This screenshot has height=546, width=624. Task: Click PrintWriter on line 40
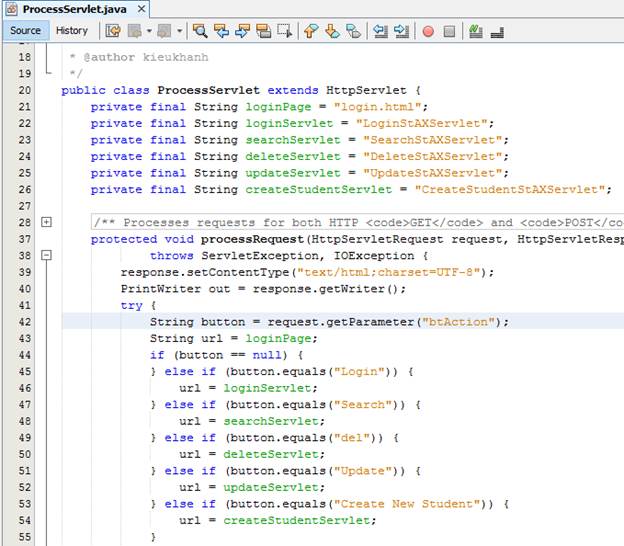coord(161,289)
